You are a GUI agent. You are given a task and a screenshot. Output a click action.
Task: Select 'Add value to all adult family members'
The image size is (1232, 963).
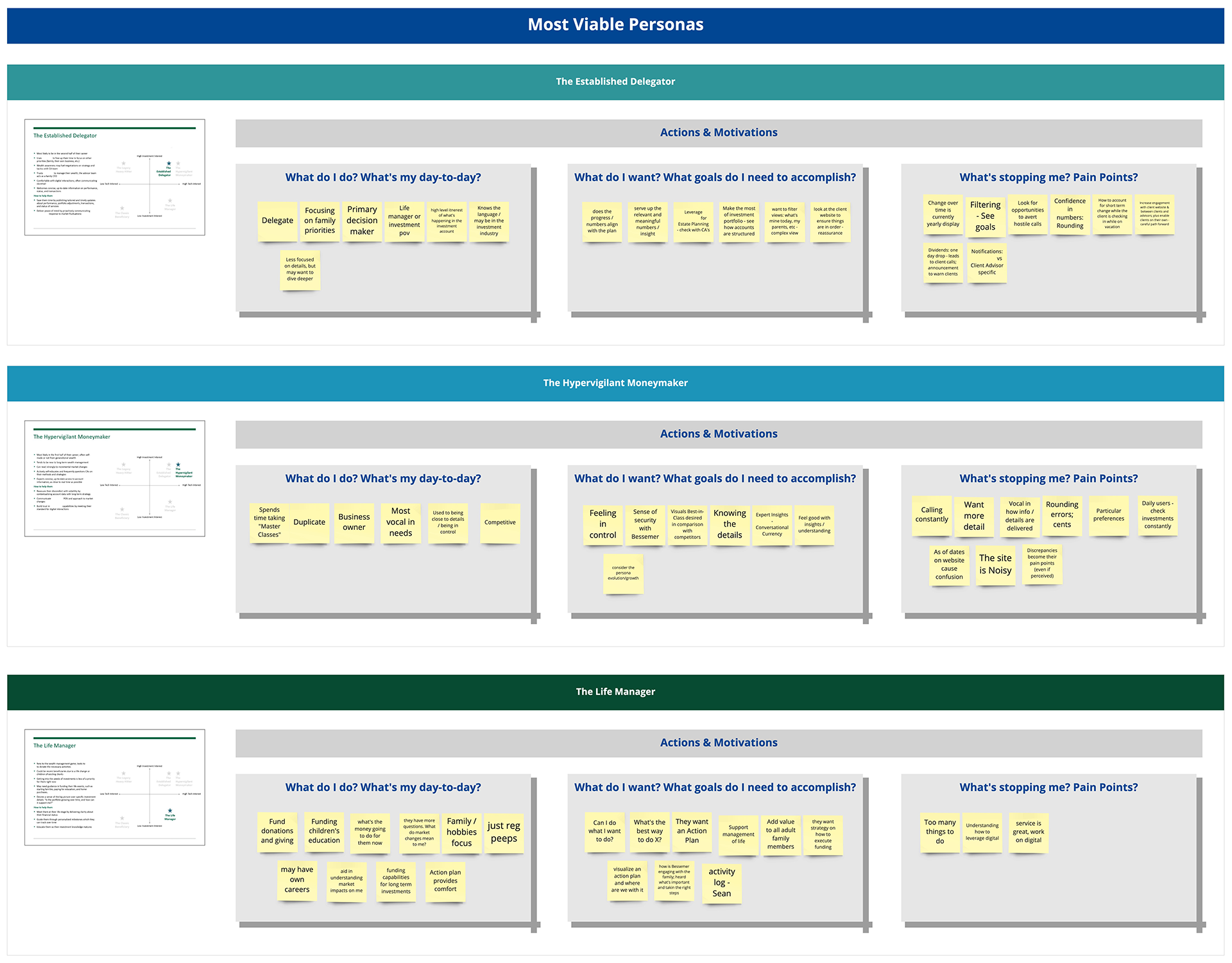780,835
